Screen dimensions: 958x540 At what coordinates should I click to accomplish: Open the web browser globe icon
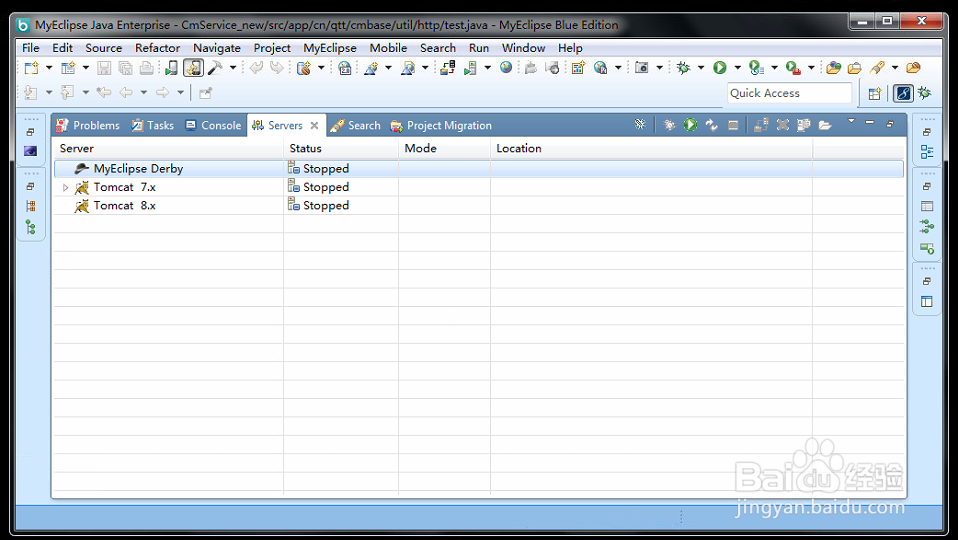click(x=506, y=68)
